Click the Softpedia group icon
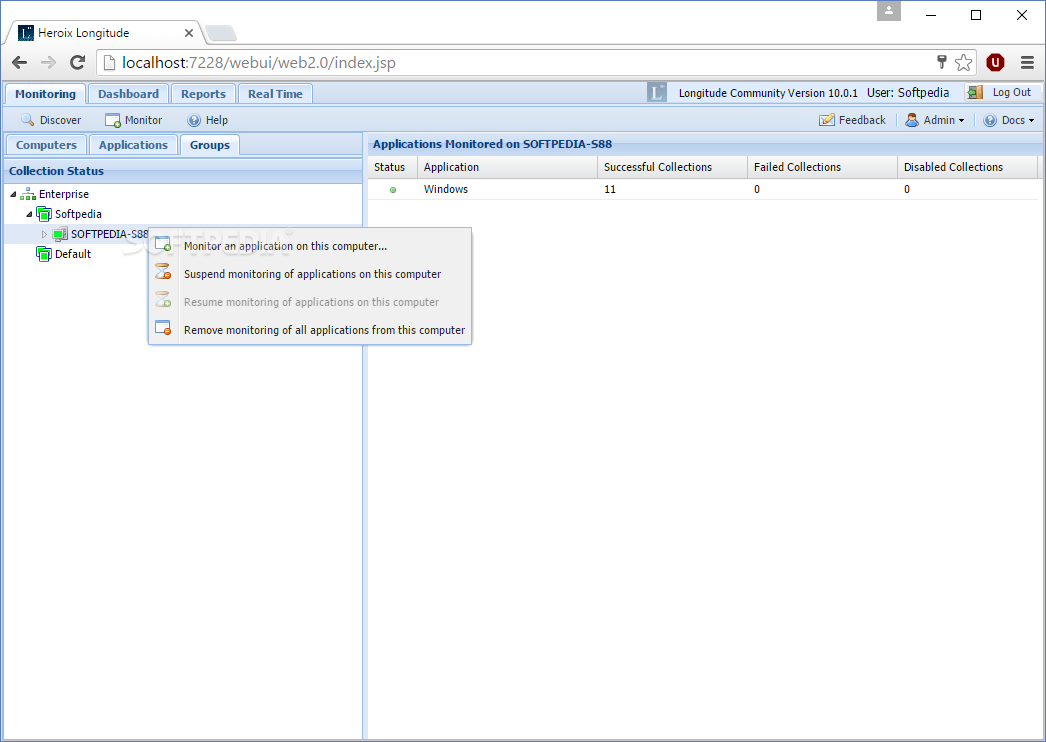 (44, 214)
